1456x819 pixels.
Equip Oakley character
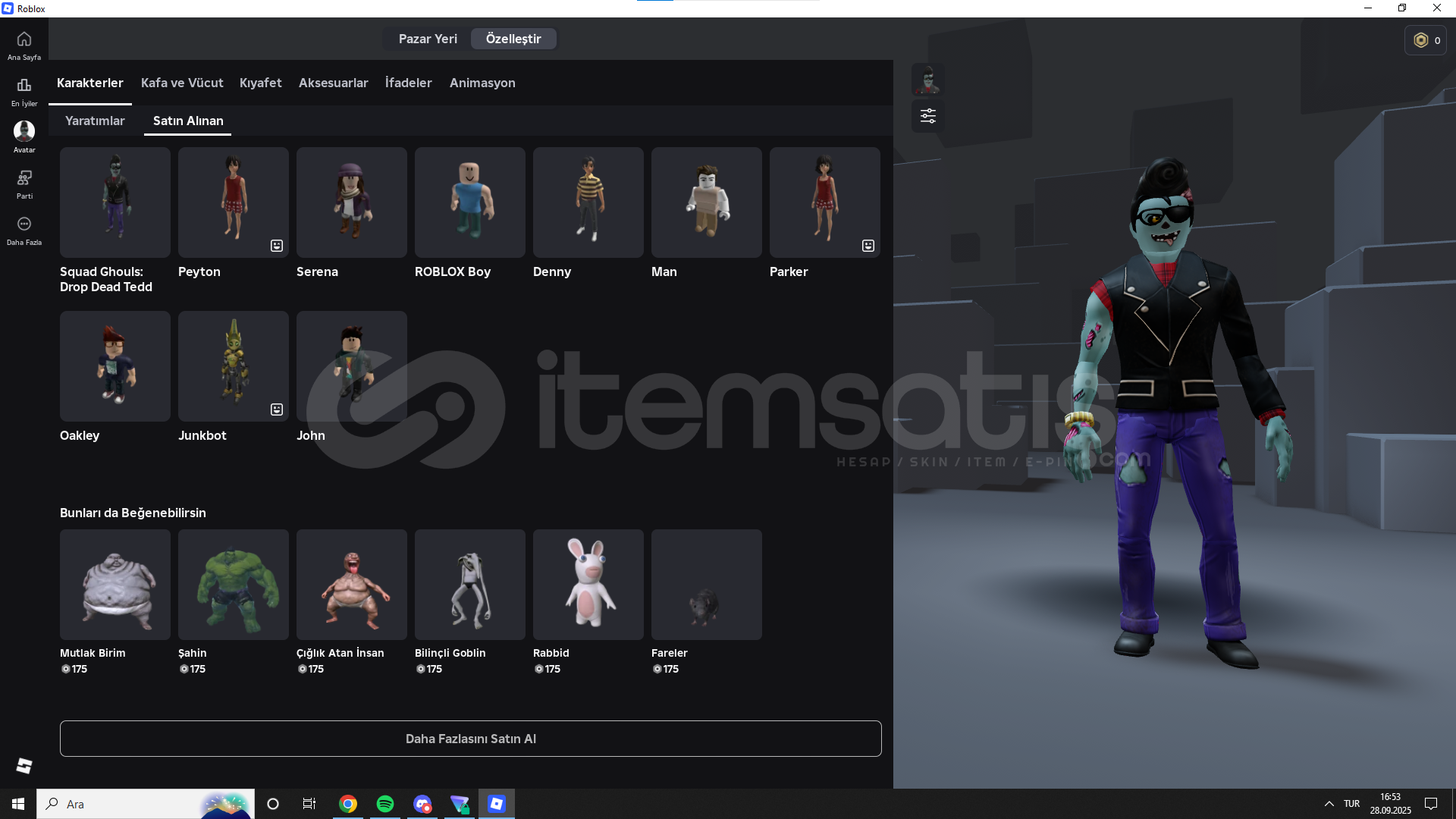pos(115,366)
